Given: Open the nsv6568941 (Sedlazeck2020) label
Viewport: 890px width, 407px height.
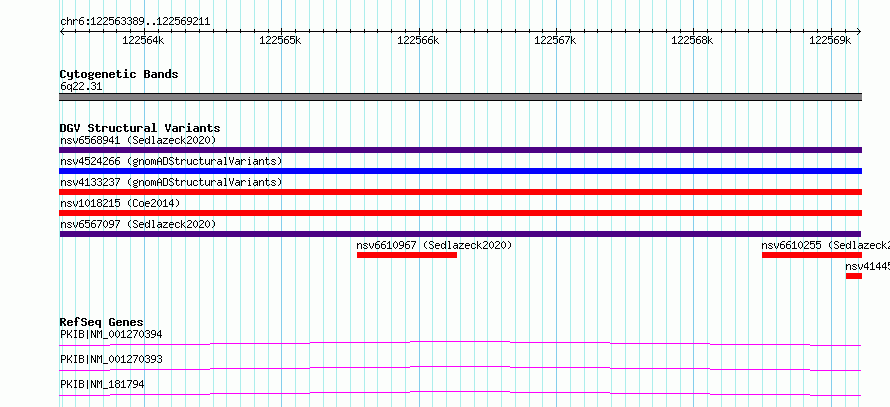Looking at the screenshot, I should click(138, 140).
